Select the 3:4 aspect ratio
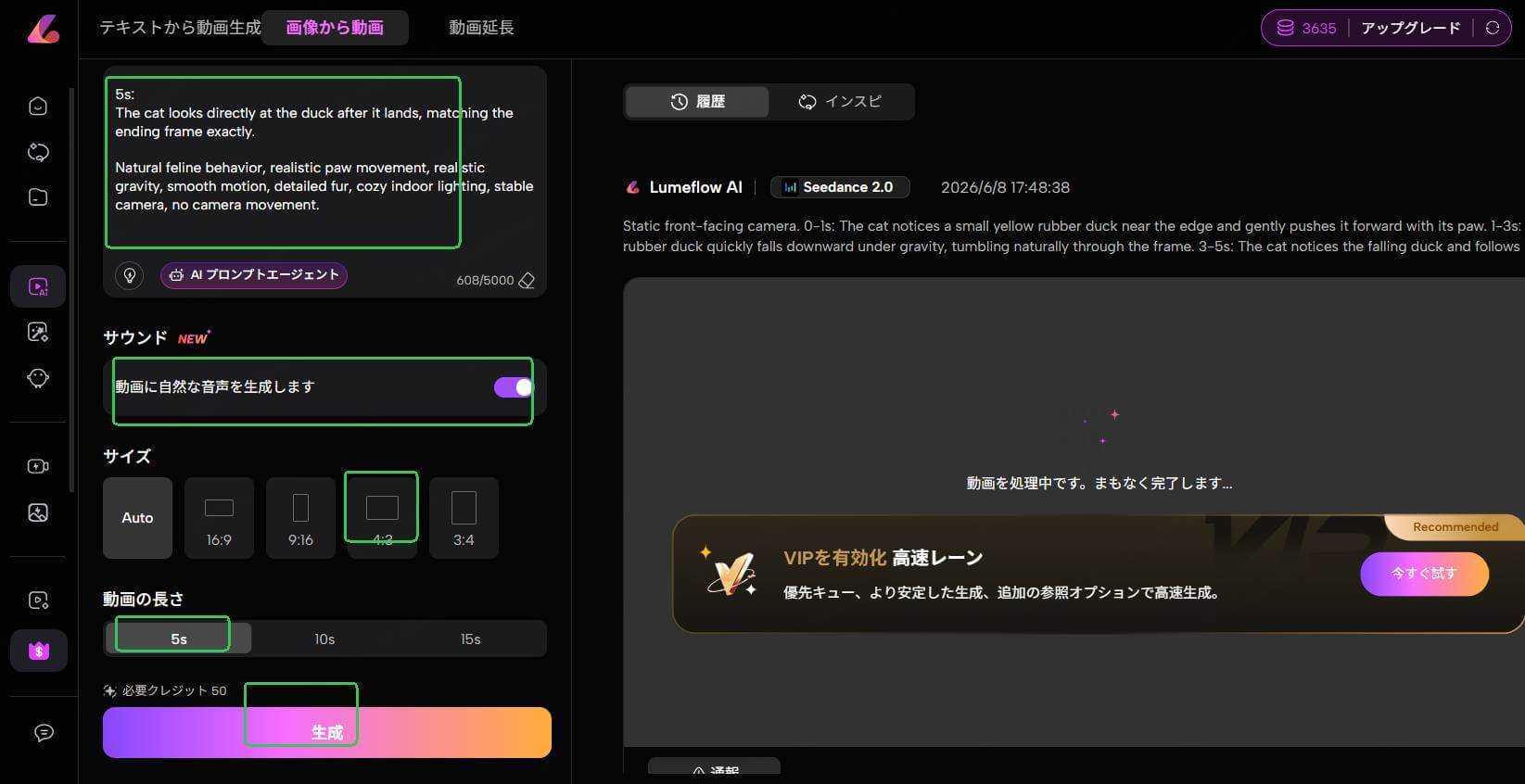This screenshot has width=1525, height=784. [x=464, y=518]
